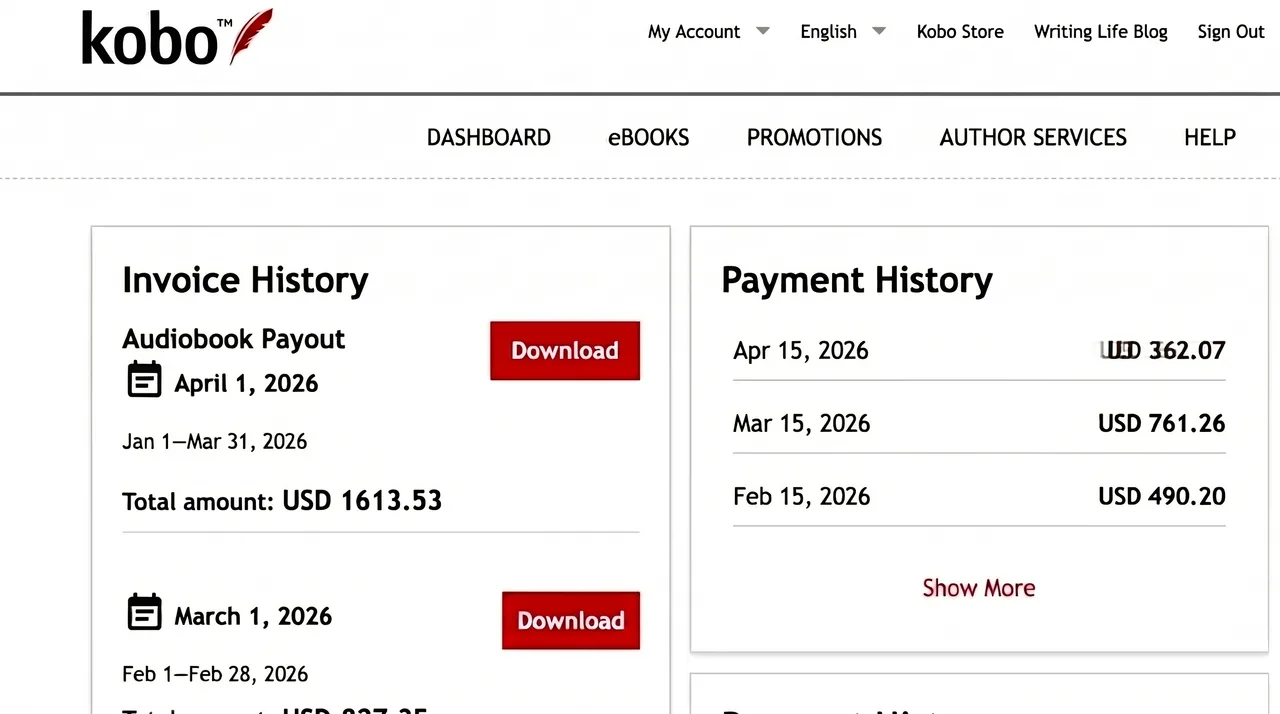
Task: Expand the English language dropdown arrow
Action: click(x=879, y=31)
